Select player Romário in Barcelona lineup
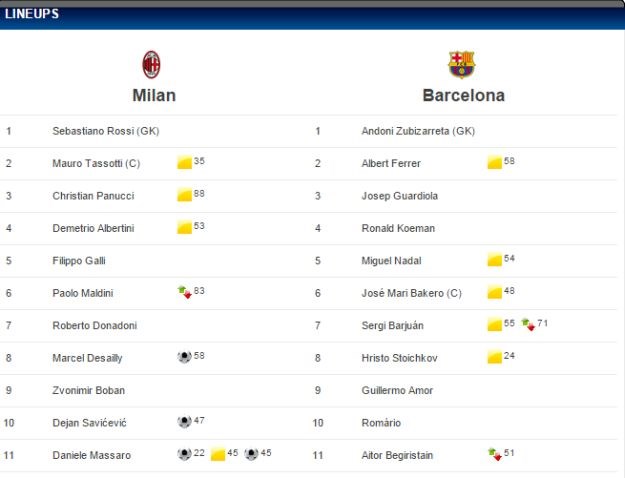Image resolution: width=625 pixels, height=478 pixels. point(381,423)
